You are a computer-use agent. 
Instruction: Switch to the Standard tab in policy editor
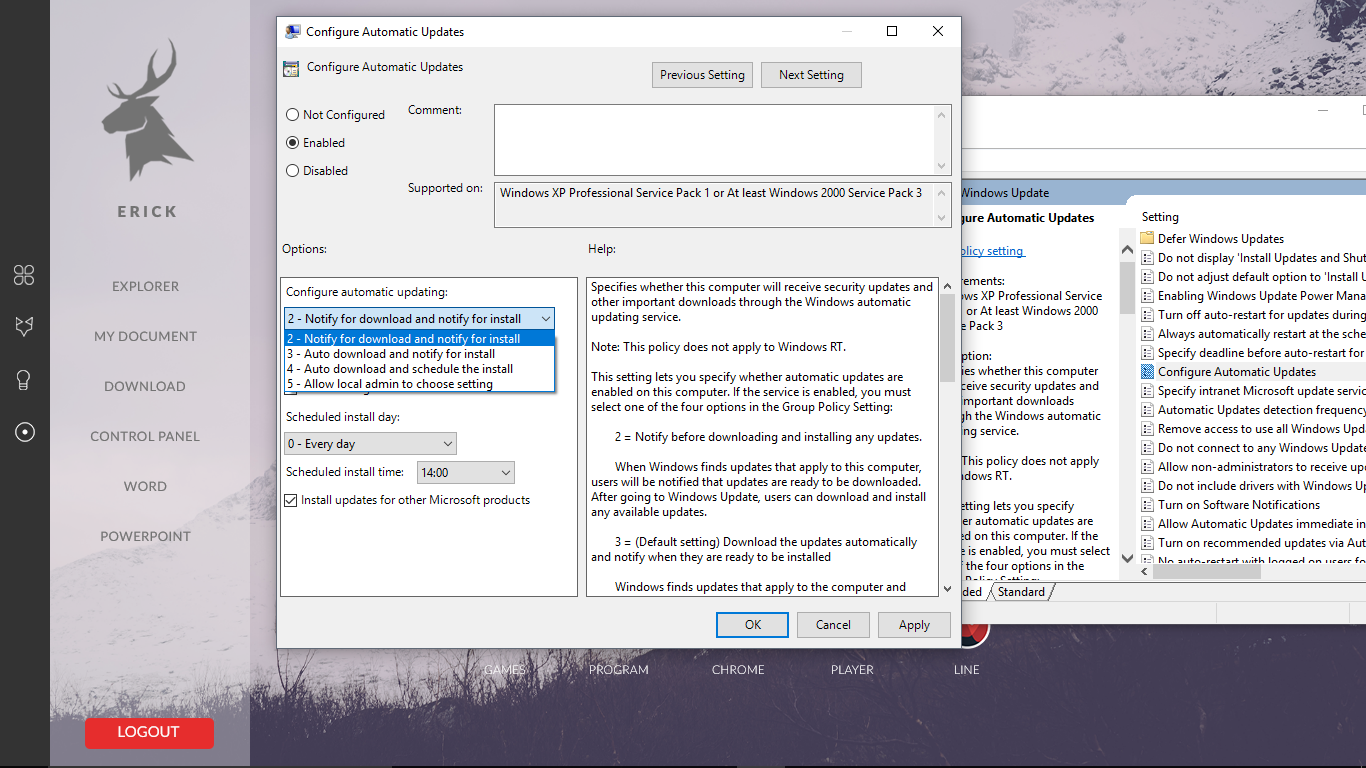click(x=1021, y=592)
